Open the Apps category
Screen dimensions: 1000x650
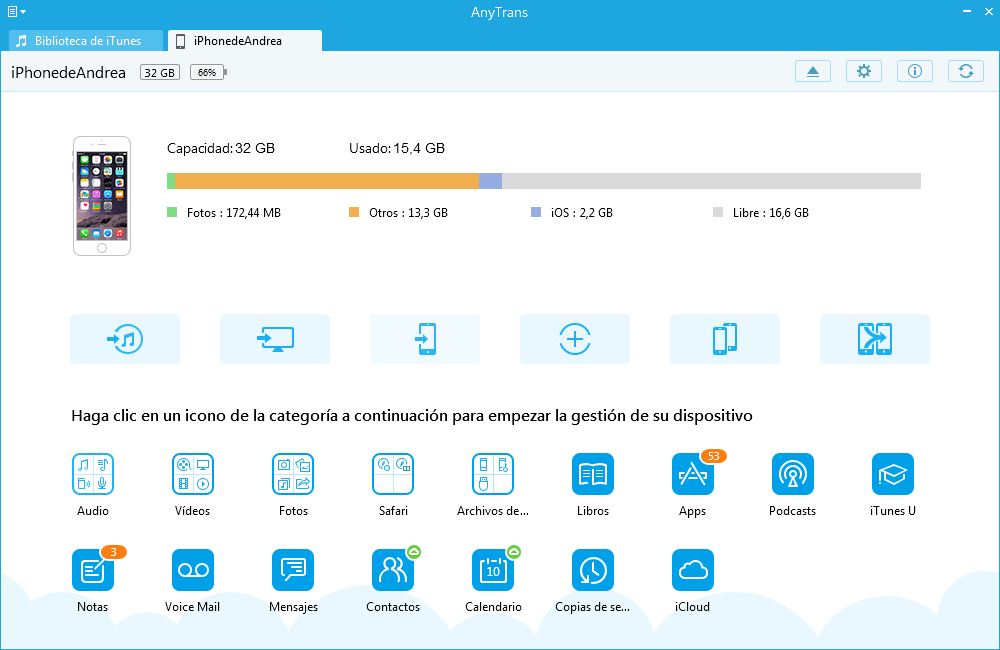click(x=693, y=474)
